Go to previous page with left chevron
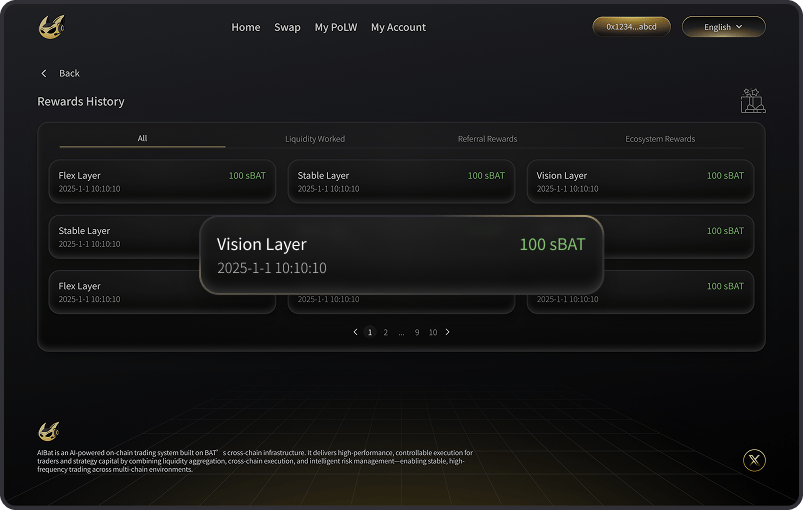The image size is (803, 510). pos(355,332)
